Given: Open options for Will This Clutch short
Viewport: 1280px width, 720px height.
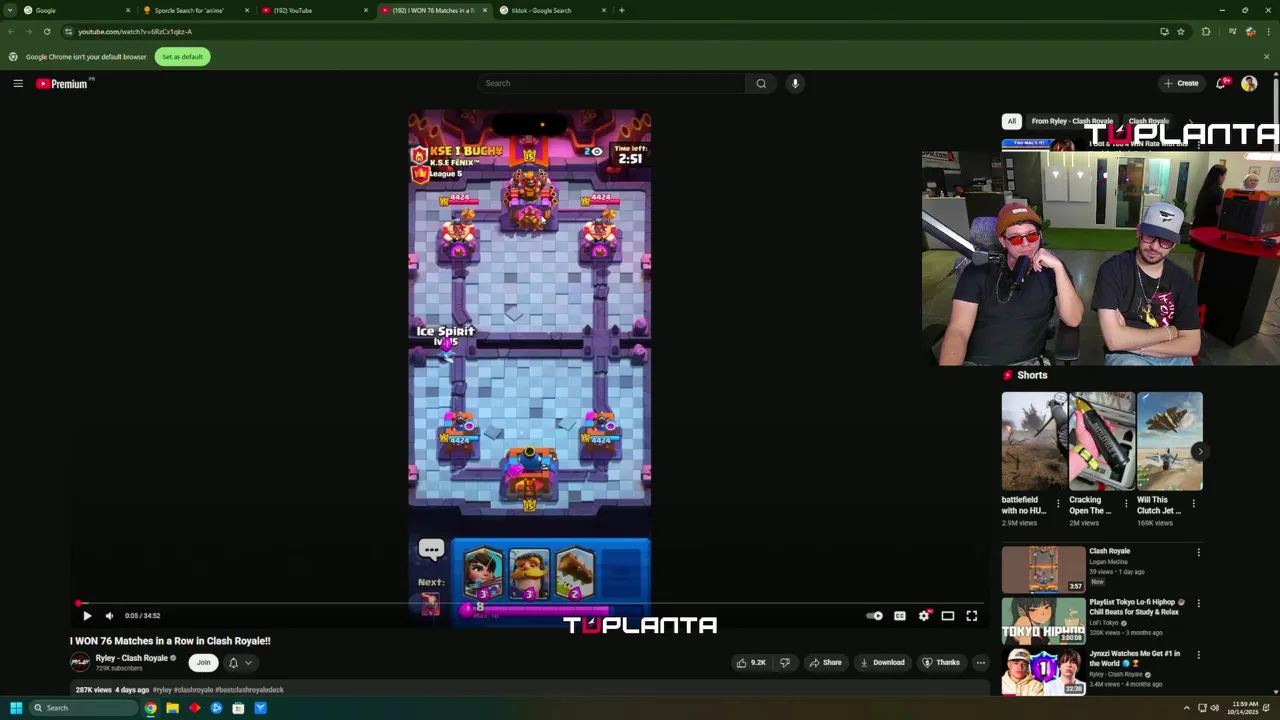Looking at the screenshot, I should coord(1193,504).
